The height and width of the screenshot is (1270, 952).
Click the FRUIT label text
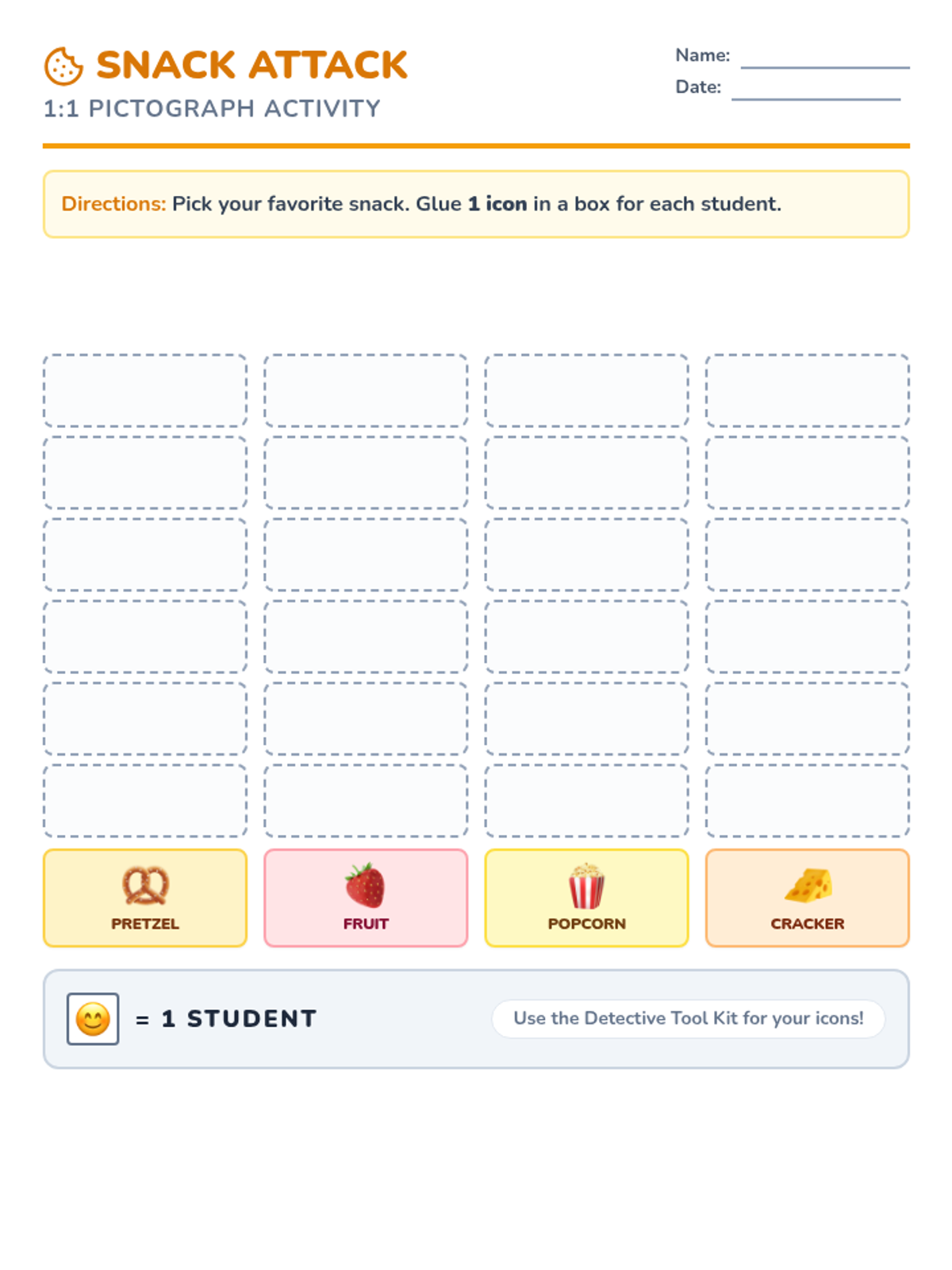click(366, 924)
